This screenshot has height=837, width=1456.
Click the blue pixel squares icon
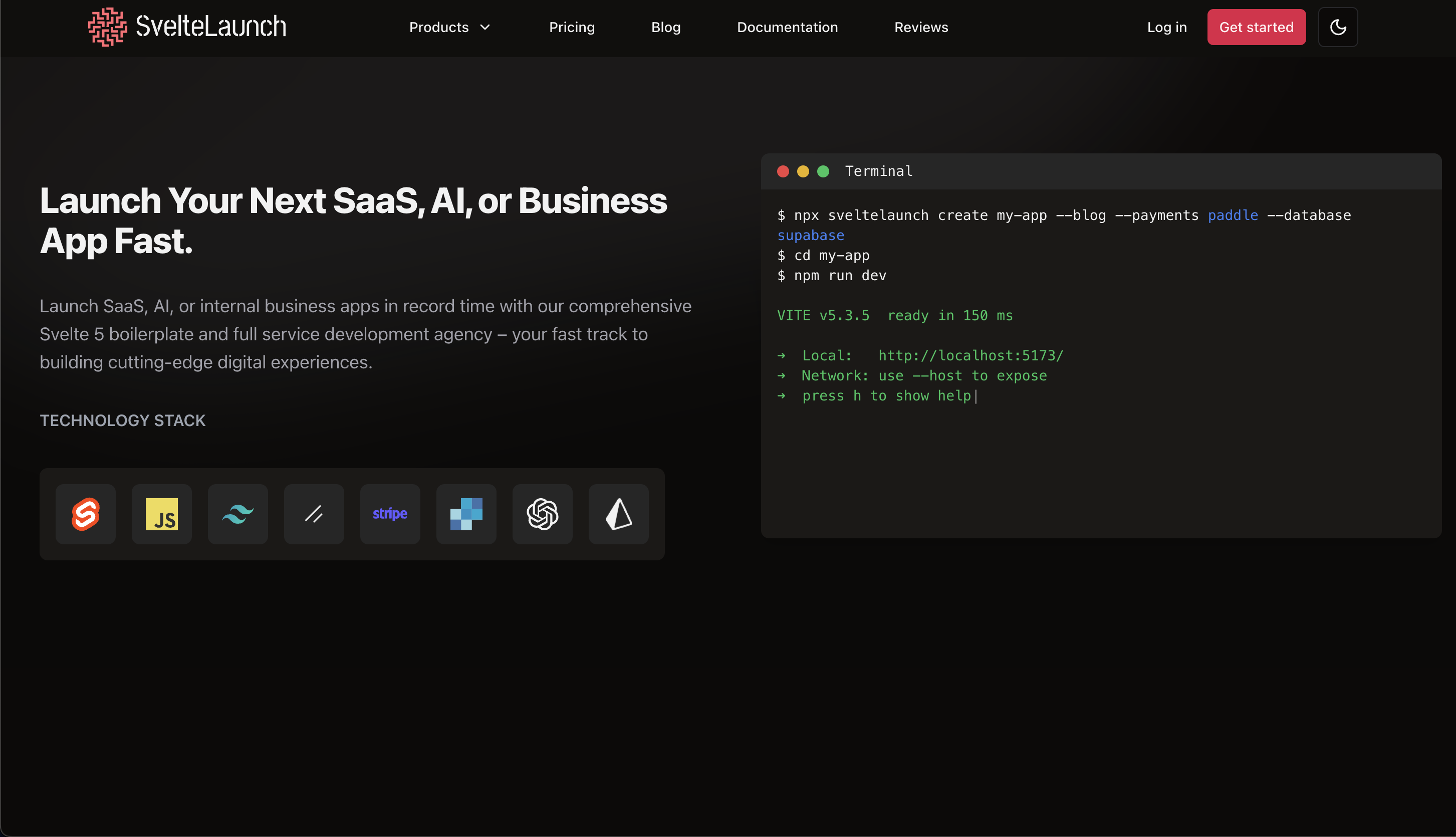click(466, 514)
